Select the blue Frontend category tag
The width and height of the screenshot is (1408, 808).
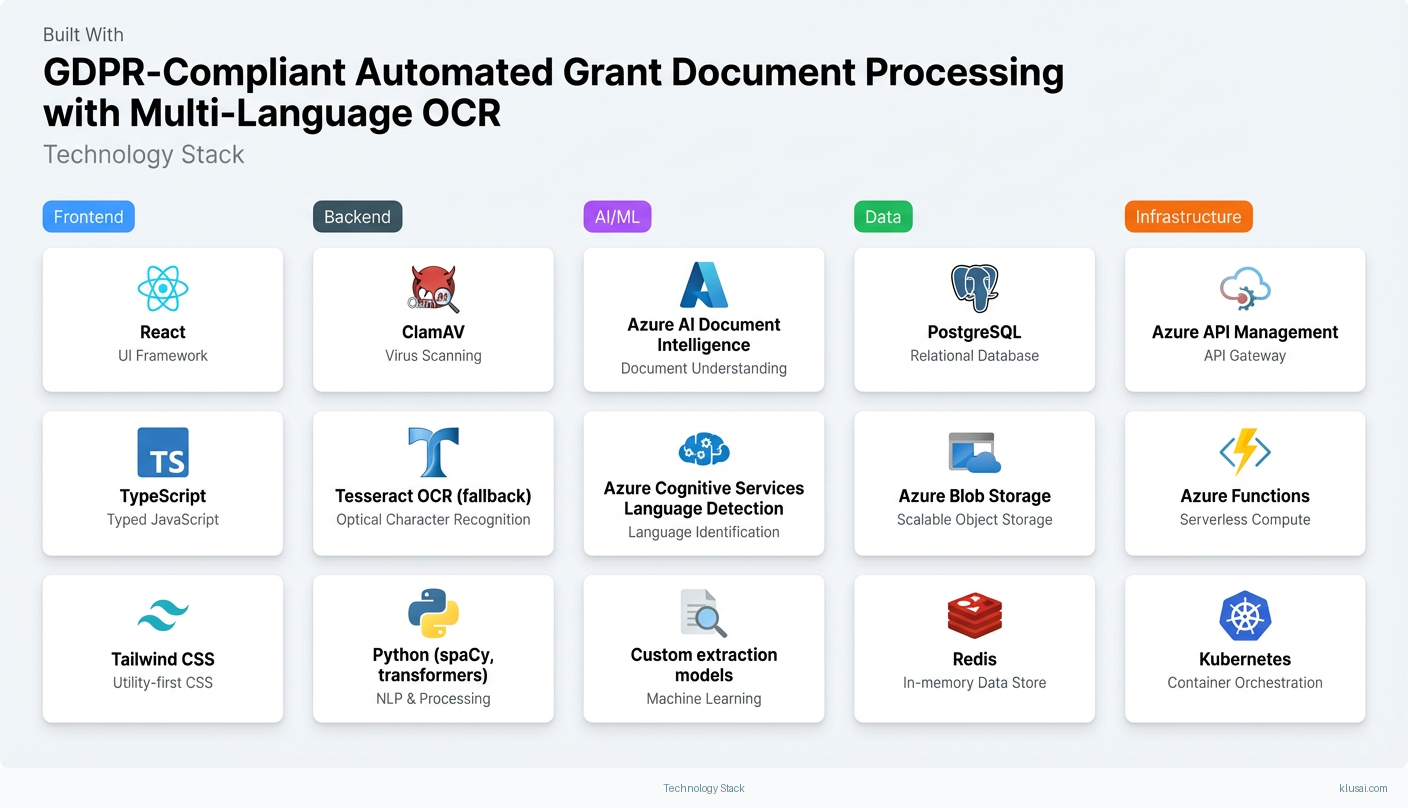(89, 217)
